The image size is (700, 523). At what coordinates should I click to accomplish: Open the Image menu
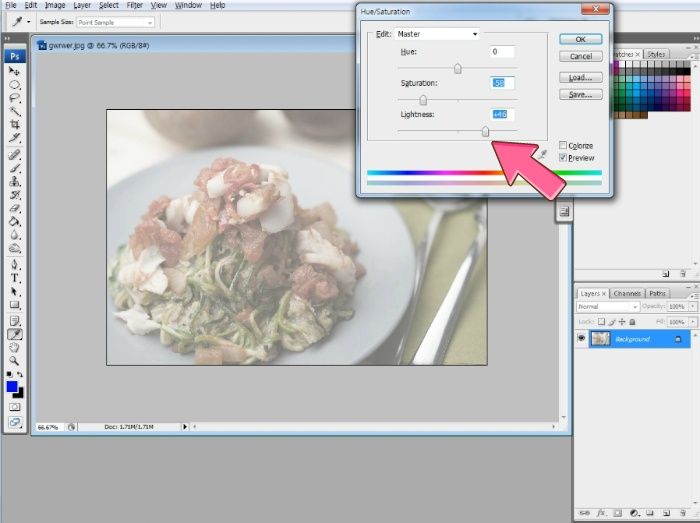(55, 5)
